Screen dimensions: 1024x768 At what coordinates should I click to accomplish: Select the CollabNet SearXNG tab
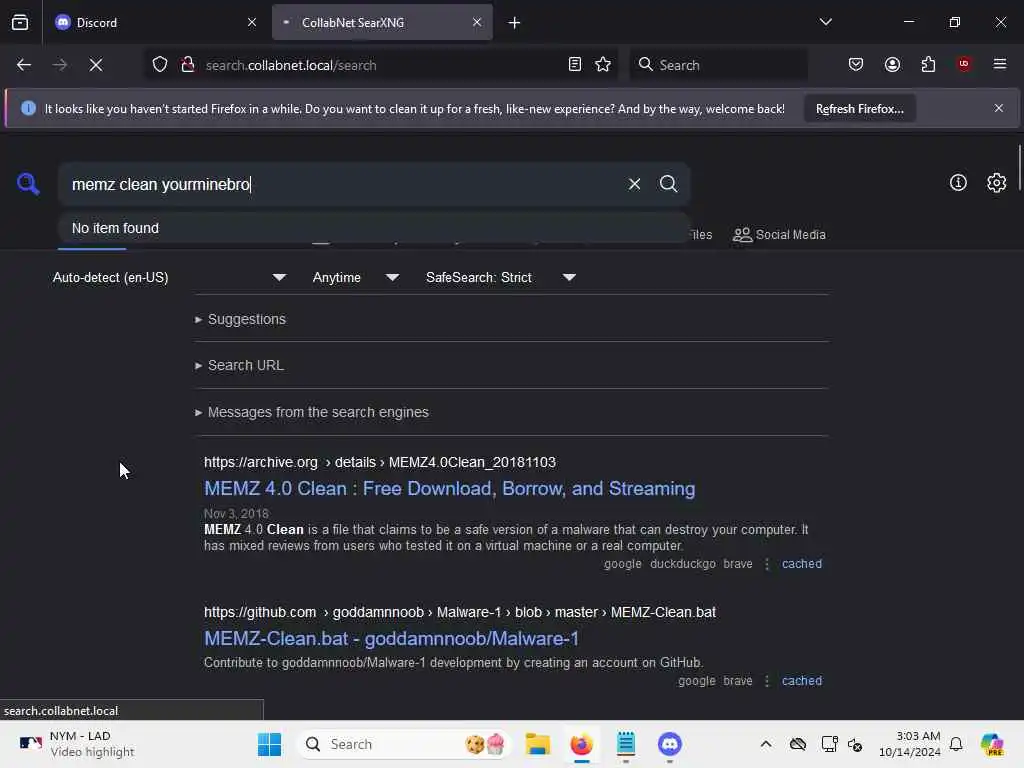tap(382, 23)
